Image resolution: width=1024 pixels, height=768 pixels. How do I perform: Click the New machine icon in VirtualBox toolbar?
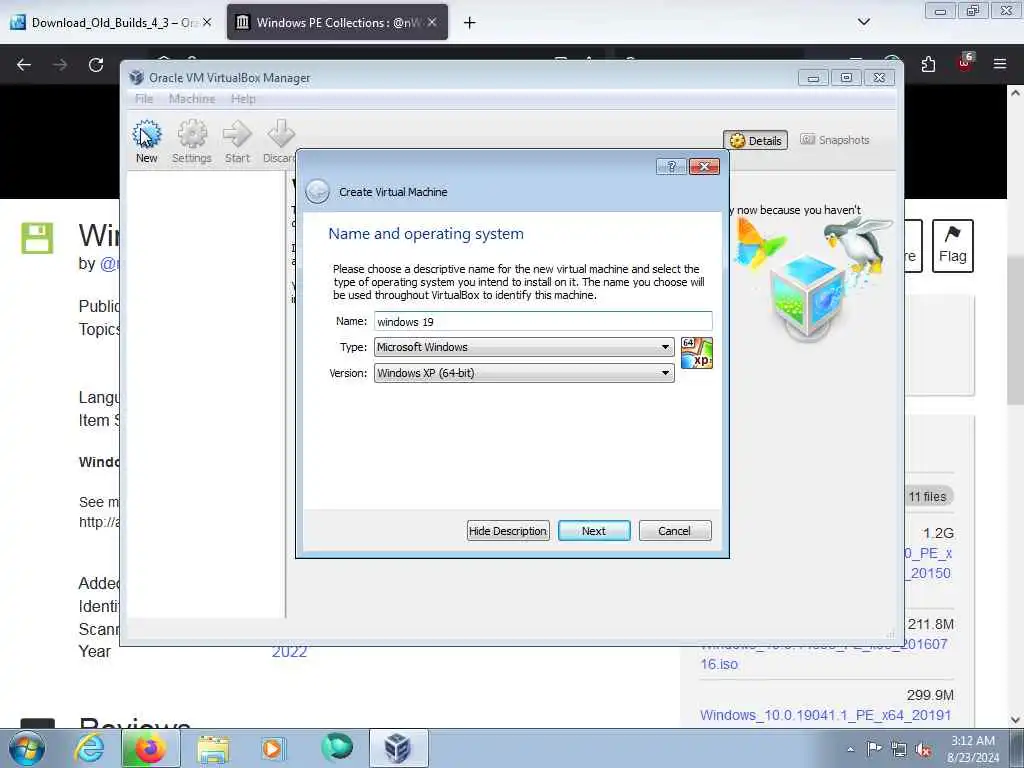146,141
